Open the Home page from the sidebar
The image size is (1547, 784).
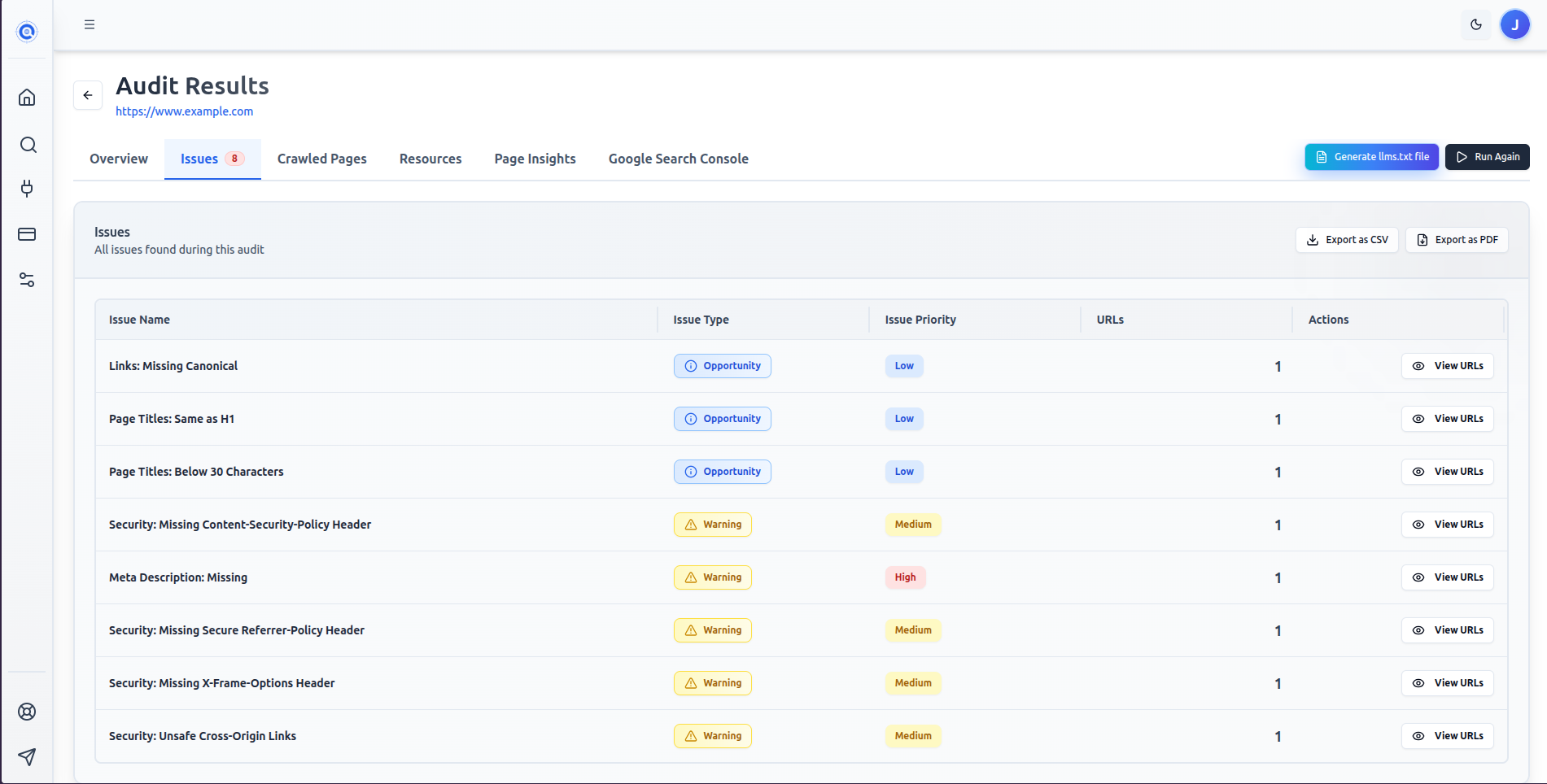27,96
